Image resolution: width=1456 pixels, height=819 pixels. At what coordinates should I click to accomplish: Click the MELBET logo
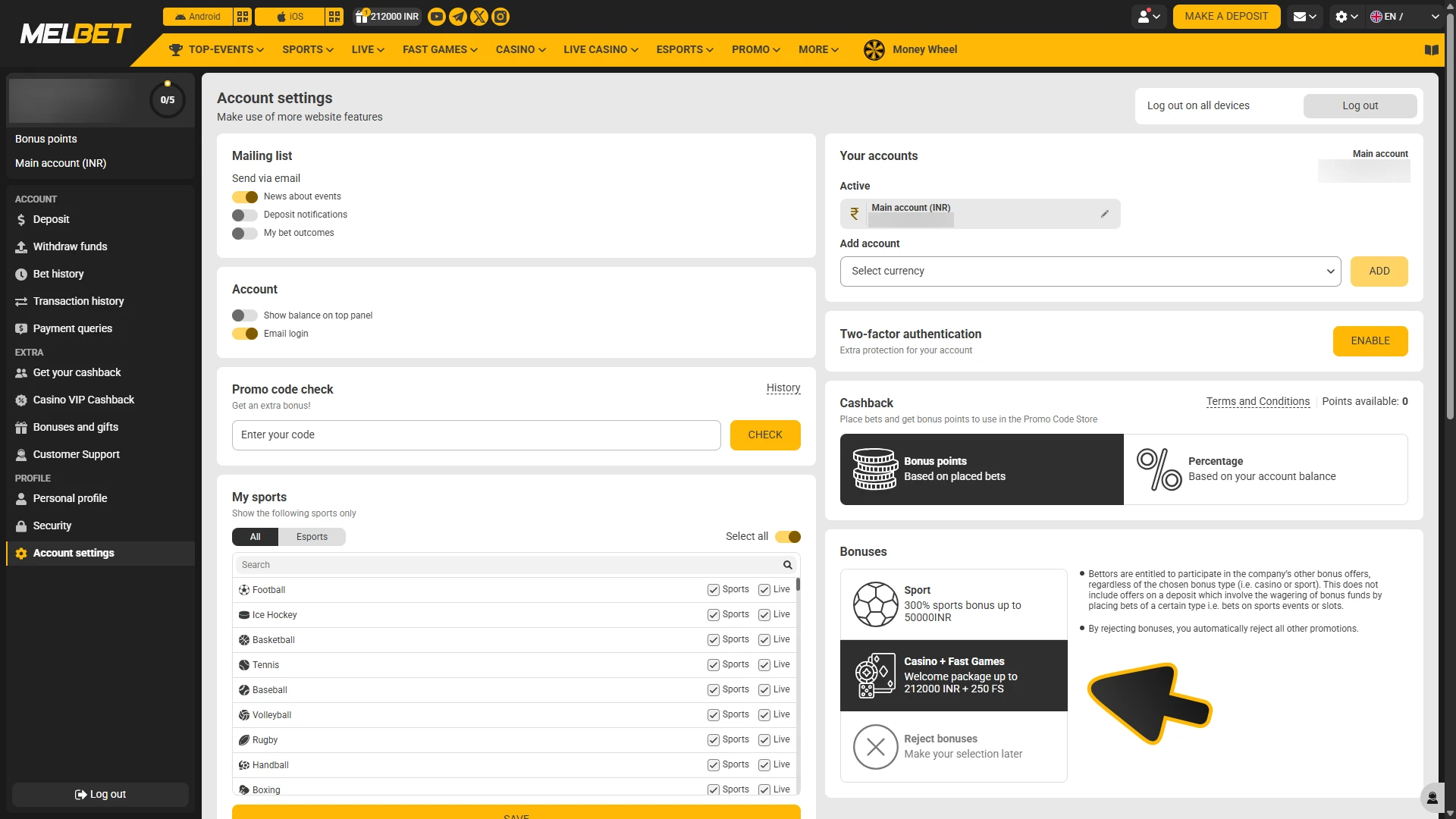pyautogui.click(x=76, y=33)
